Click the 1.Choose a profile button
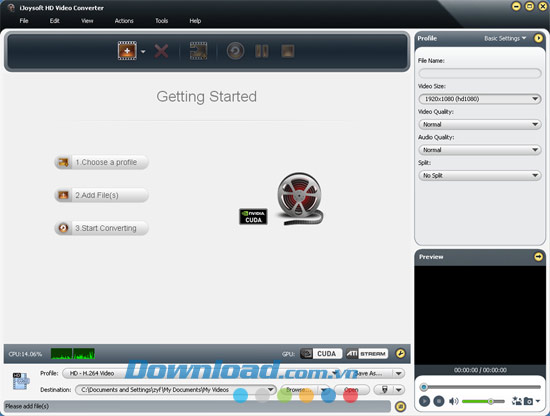 click(x=101, y=162)
